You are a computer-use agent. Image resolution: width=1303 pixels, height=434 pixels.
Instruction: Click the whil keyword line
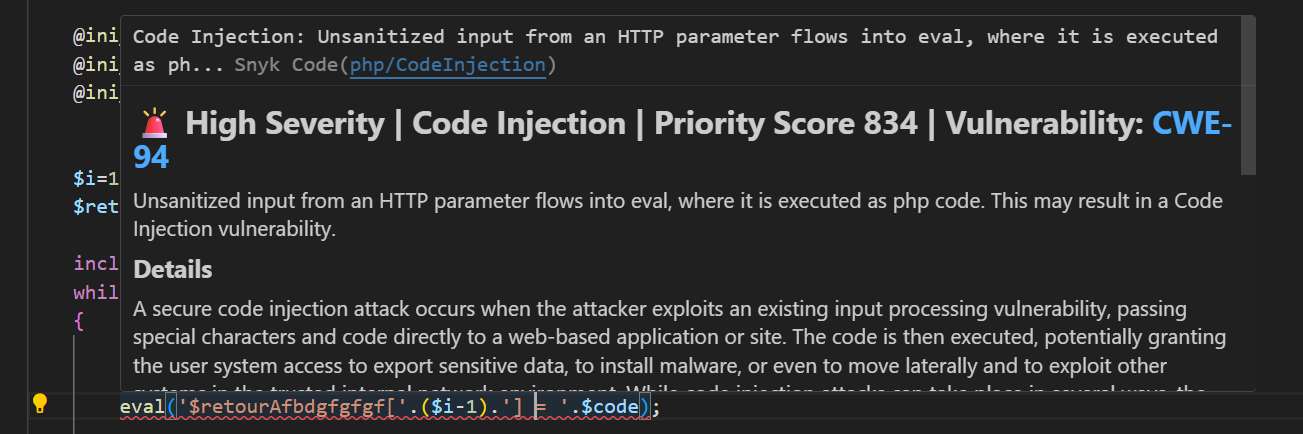coord(96,293)
